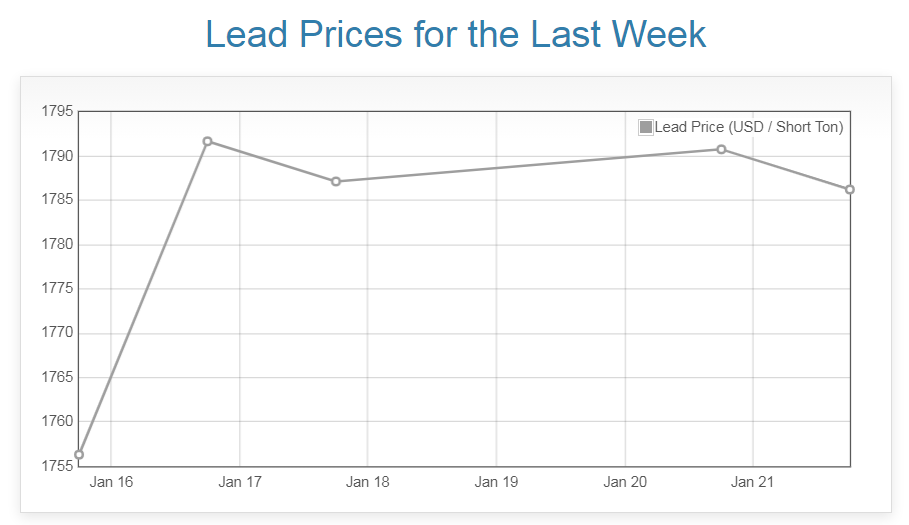Viewport: 909px width, 525px height.
Task: Select the lowest data point near 1756
Action: coord(79,455)
